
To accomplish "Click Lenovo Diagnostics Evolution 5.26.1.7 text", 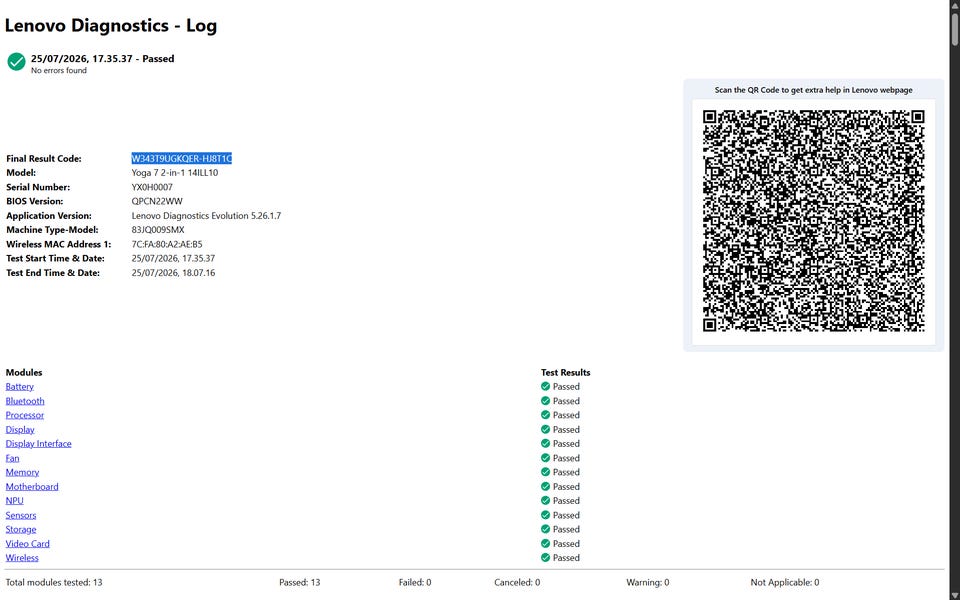I will 206,216.
